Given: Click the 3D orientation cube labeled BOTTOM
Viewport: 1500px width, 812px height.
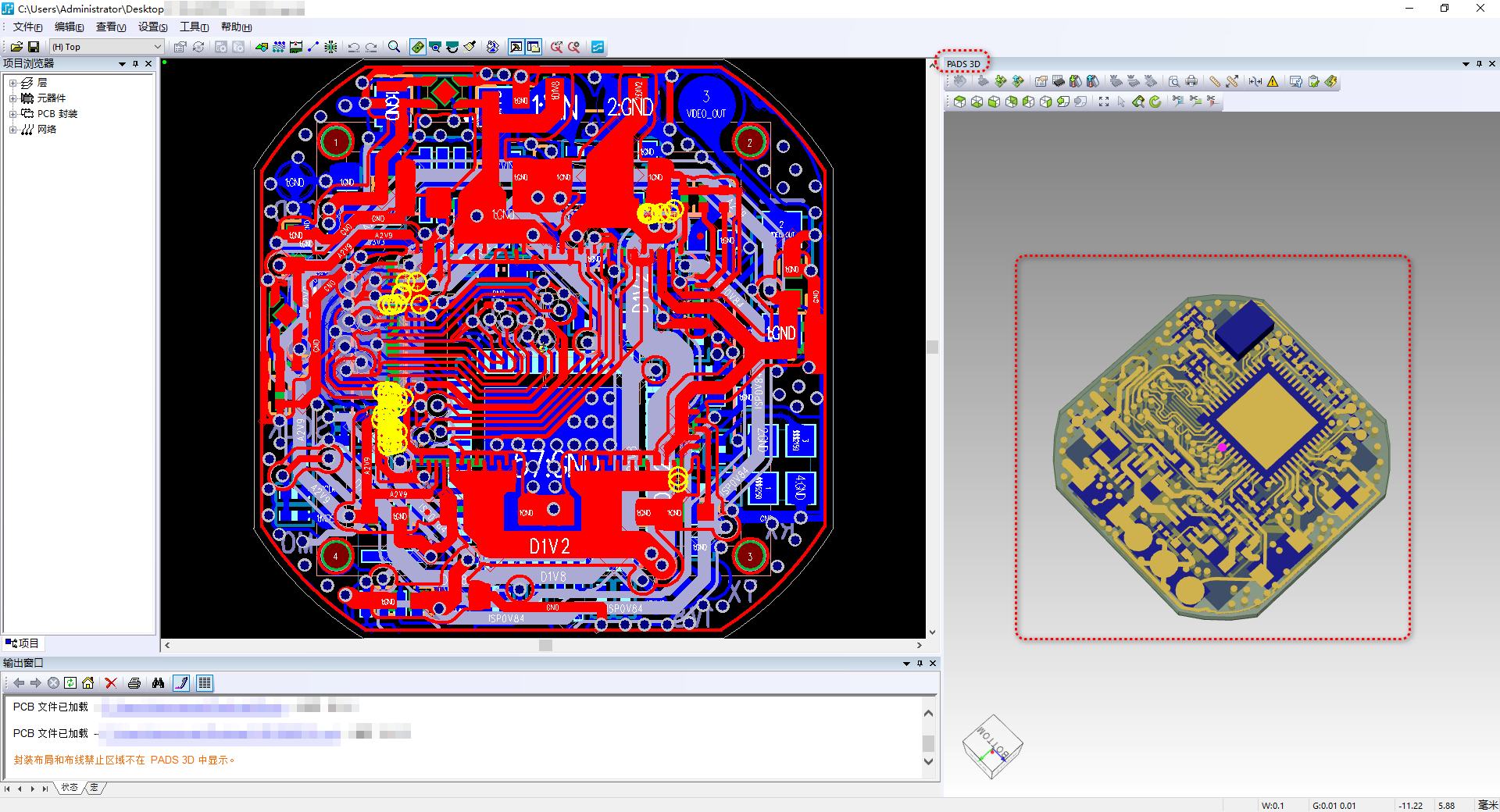Looking at the screenshot, I should [992, 747].
